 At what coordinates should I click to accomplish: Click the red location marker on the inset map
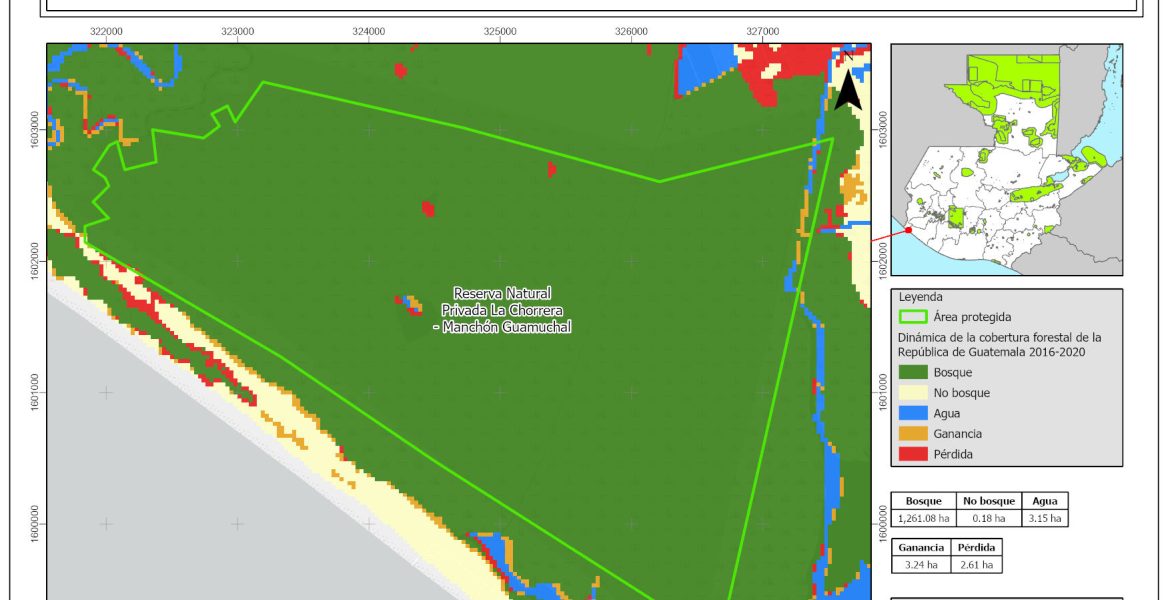pos(908,230)
